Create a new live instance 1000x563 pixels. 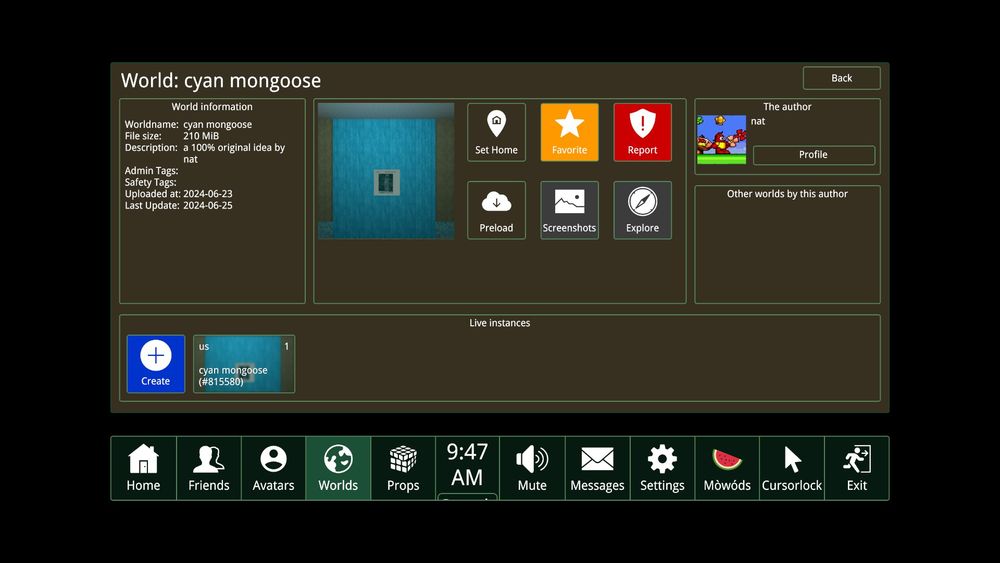(156, 364)
